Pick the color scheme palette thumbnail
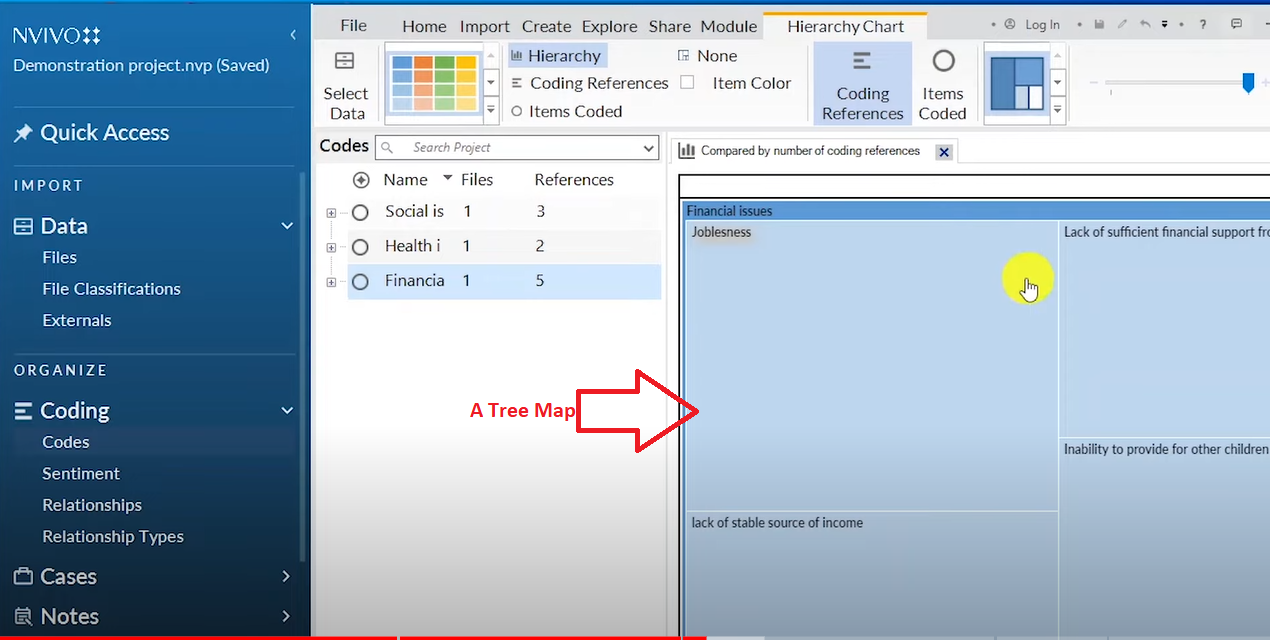 [x=433, y=83]
